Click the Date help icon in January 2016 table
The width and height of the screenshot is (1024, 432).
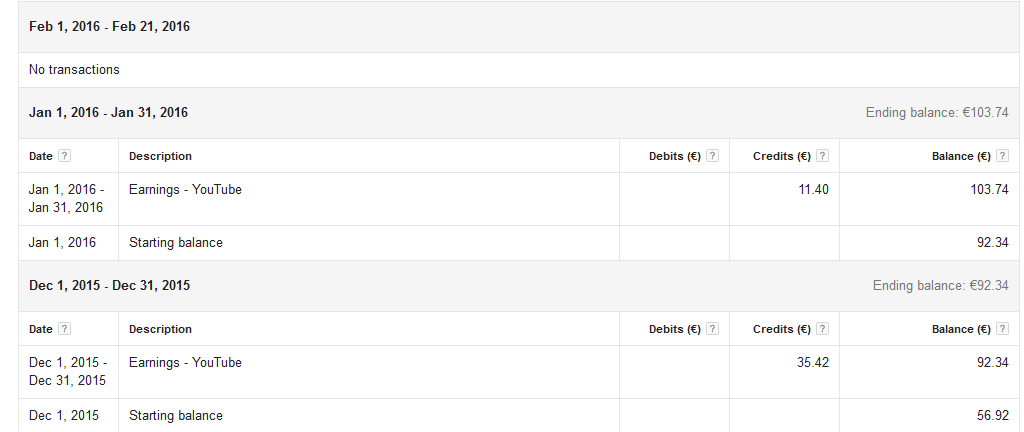[x=64, y=156]
